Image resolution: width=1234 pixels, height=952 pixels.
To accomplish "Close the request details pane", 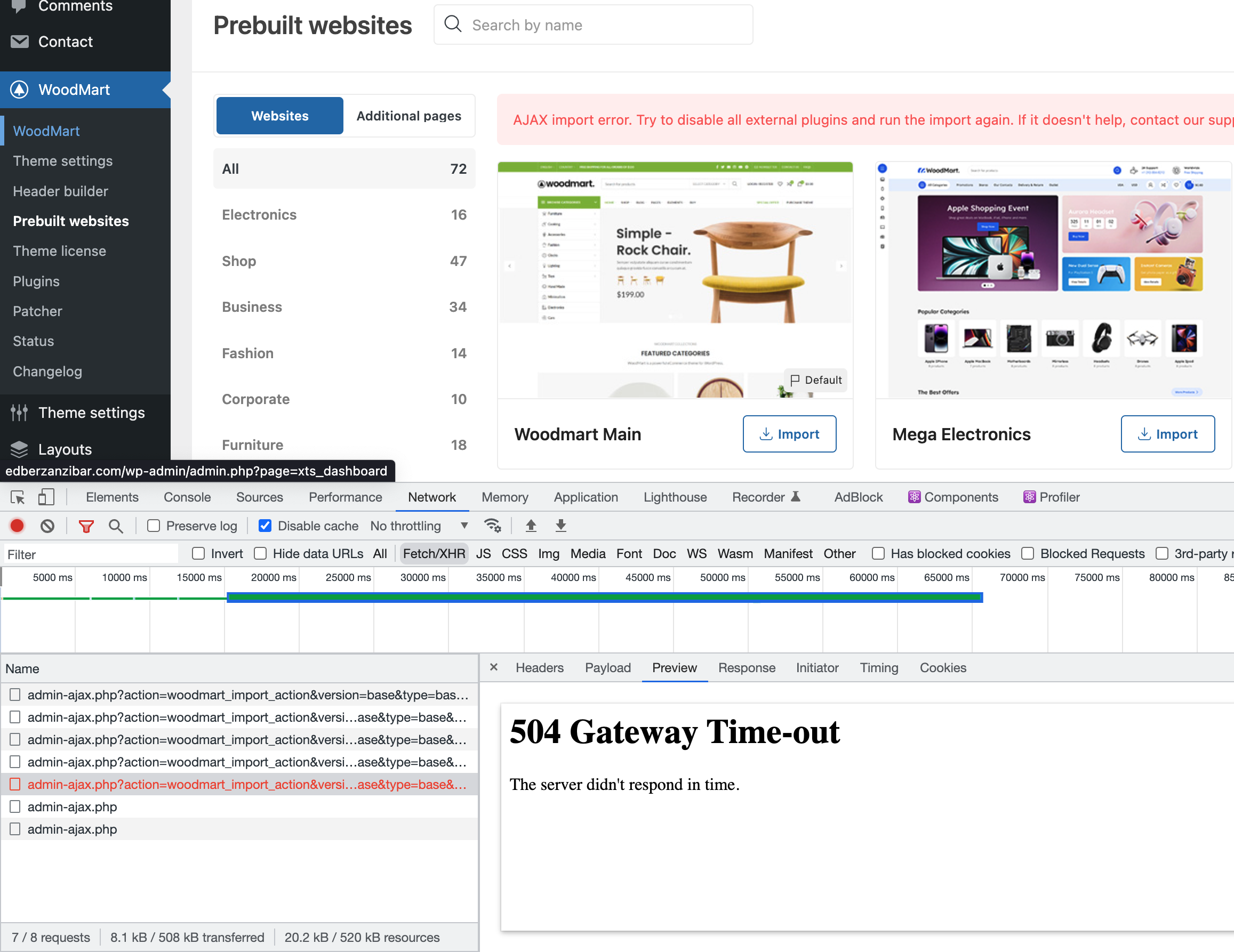I will click(x=493, y=667).
